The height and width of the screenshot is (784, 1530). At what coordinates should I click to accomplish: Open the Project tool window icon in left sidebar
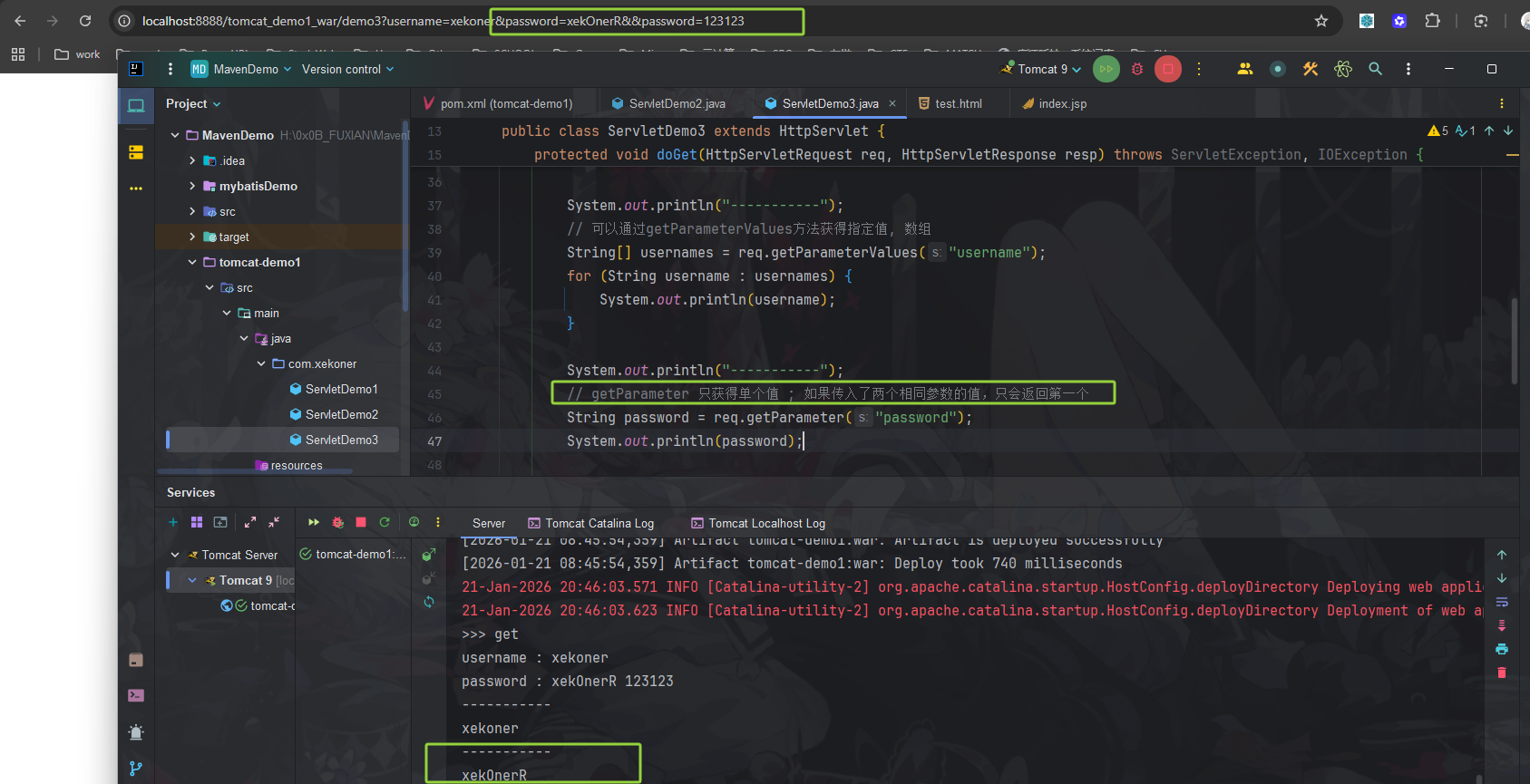click(x=136, y=106)
